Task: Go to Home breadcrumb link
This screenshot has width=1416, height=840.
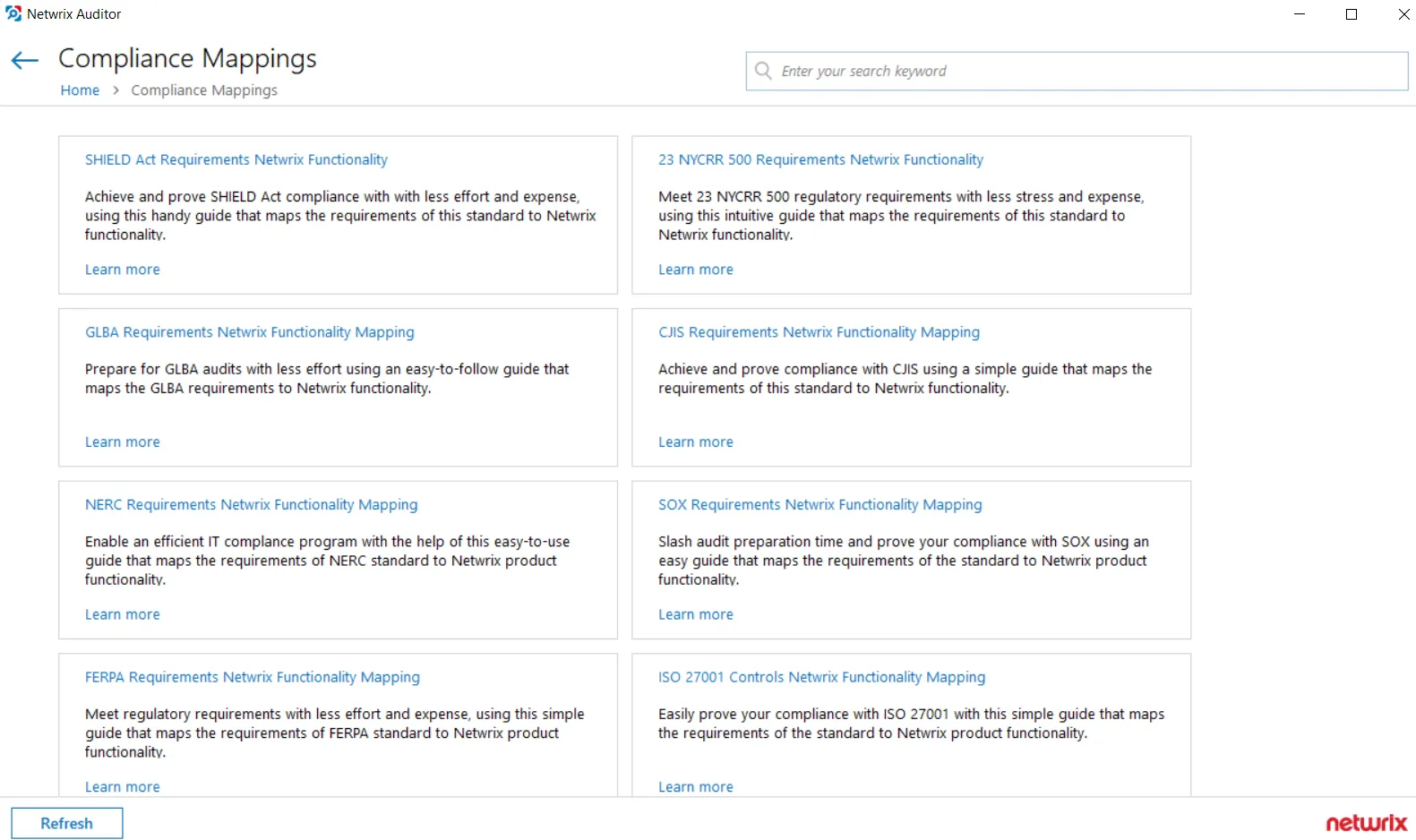Action: [x=80, y=90]
